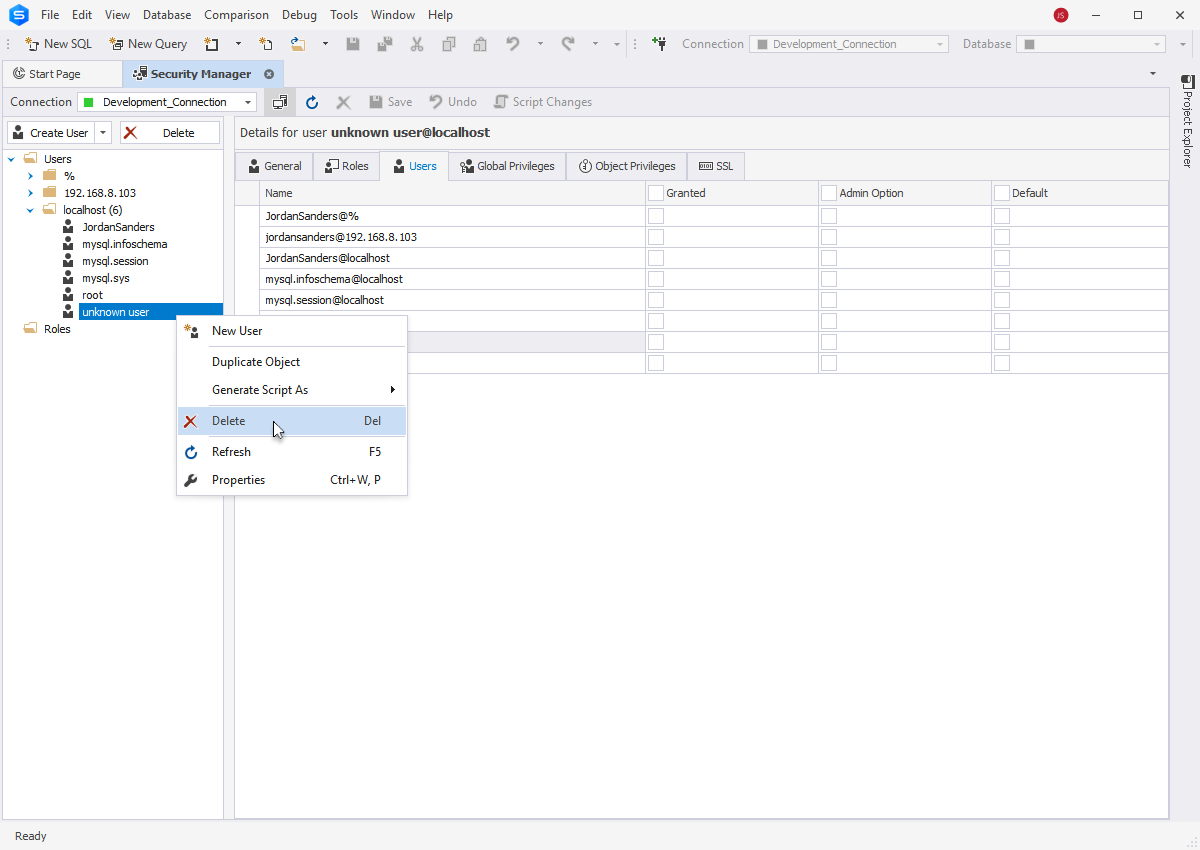Check Granted for JordanSanders@%
Screen dimensions: 1200x850
pos(656,215)
